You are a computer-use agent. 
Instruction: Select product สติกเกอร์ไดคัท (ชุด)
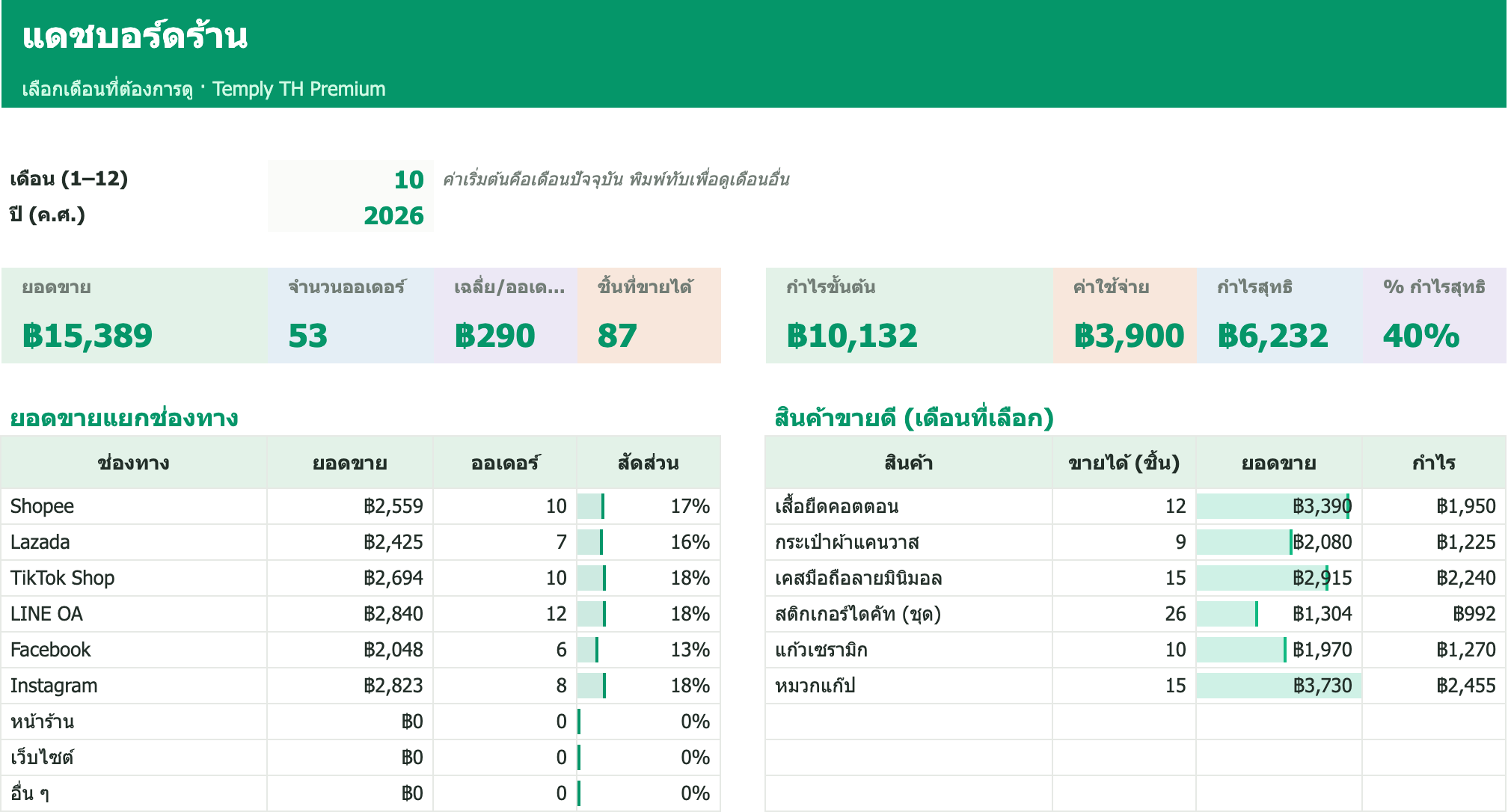point(909,614)
